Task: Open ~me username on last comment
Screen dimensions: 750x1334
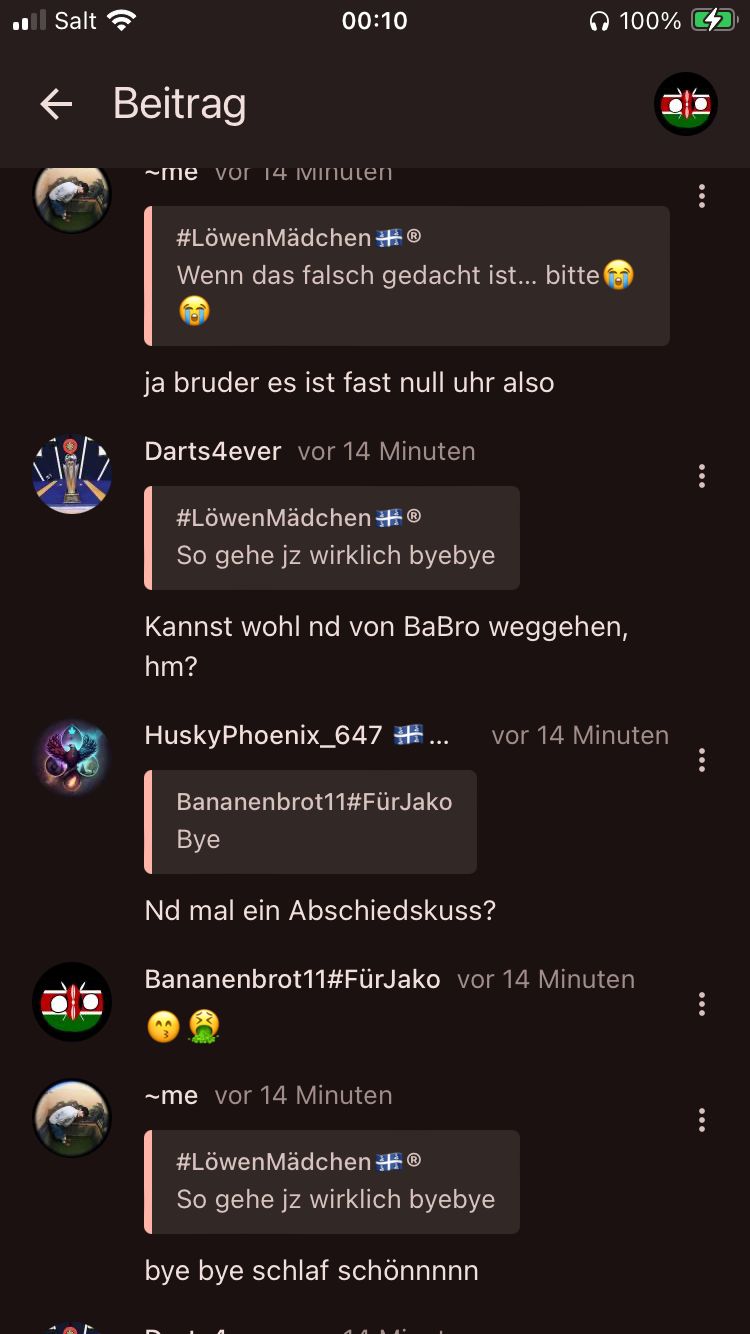Action: coord(171,1095)
